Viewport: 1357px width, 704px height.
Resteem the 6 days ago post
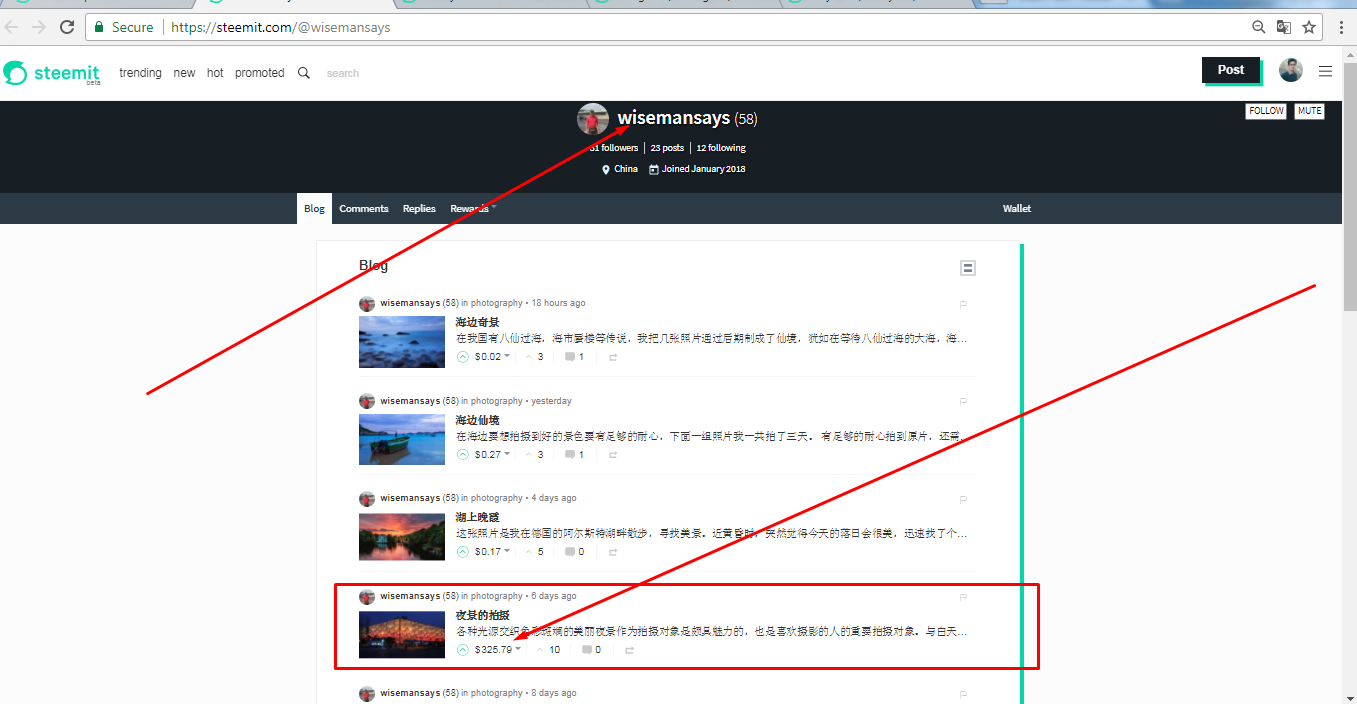pos(629,650)
